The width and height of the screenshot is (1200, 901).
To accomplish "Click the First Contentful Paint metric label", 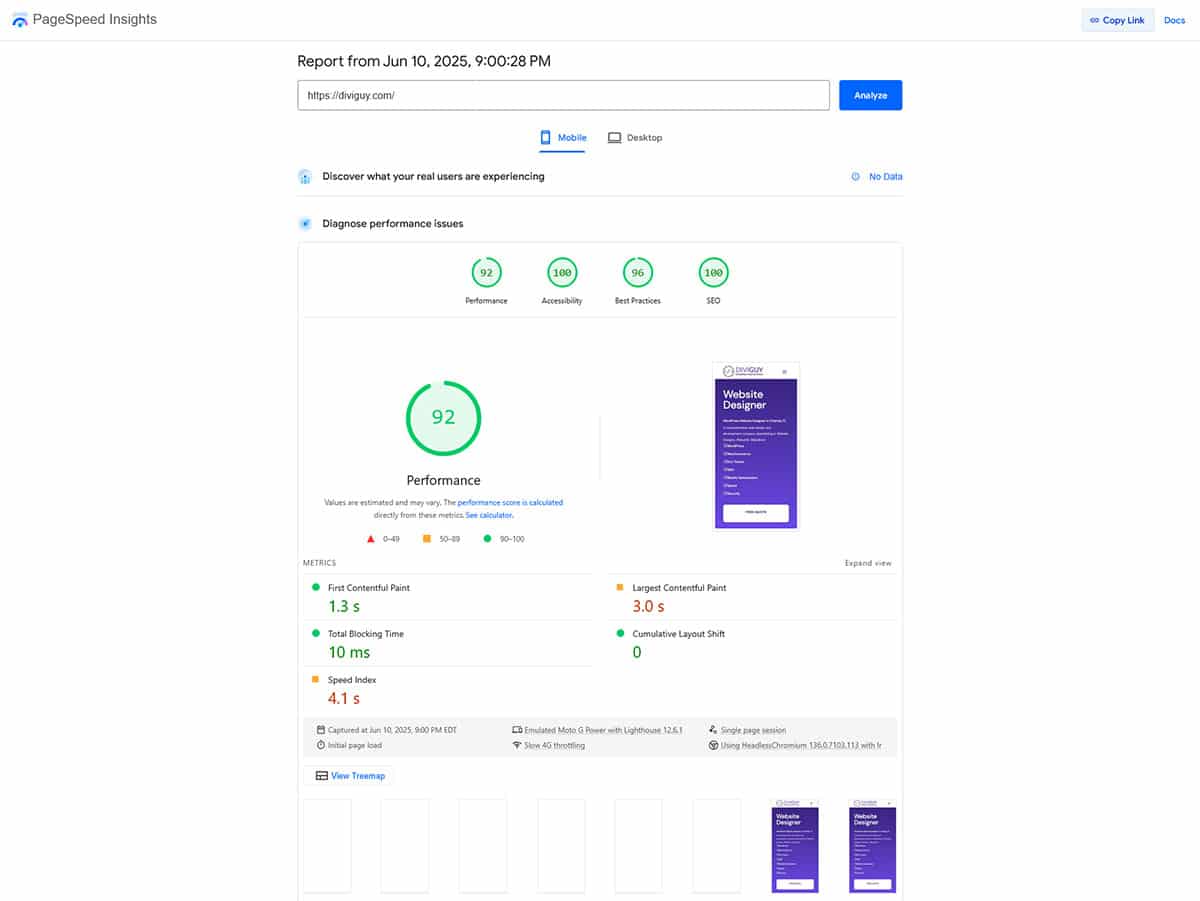I will coord(369,588).
